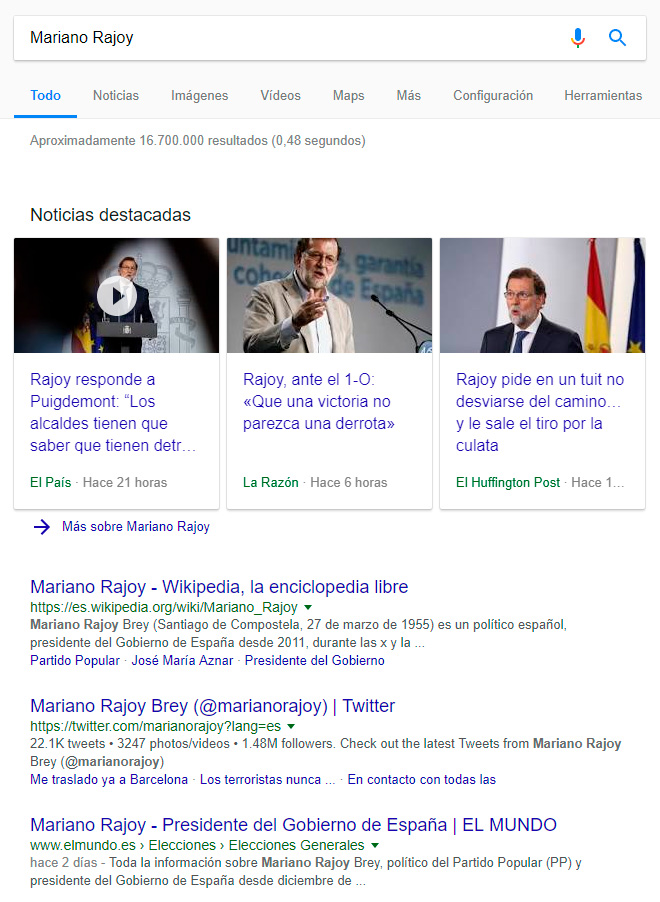
Task: Click the voice search microphone icon
Action: (x=578, y=38)
